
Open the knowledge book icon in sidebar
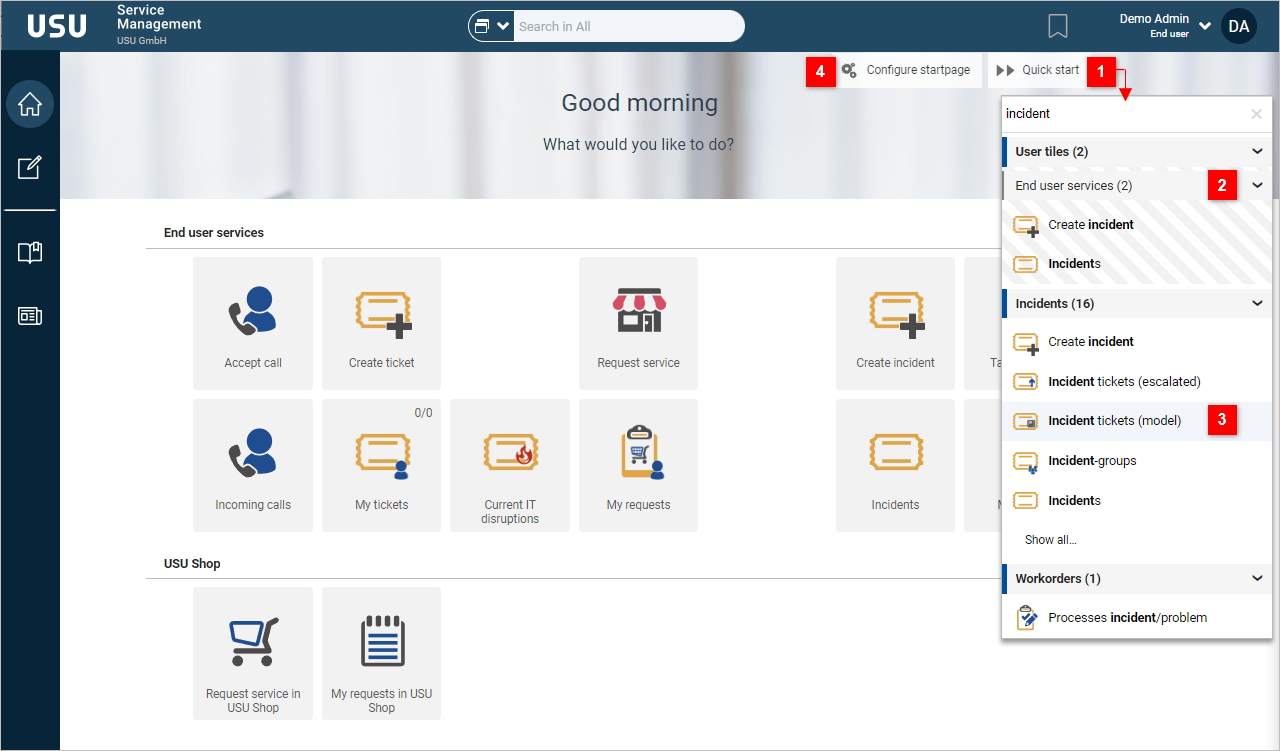pyautogui.click(x=30, y=253)
